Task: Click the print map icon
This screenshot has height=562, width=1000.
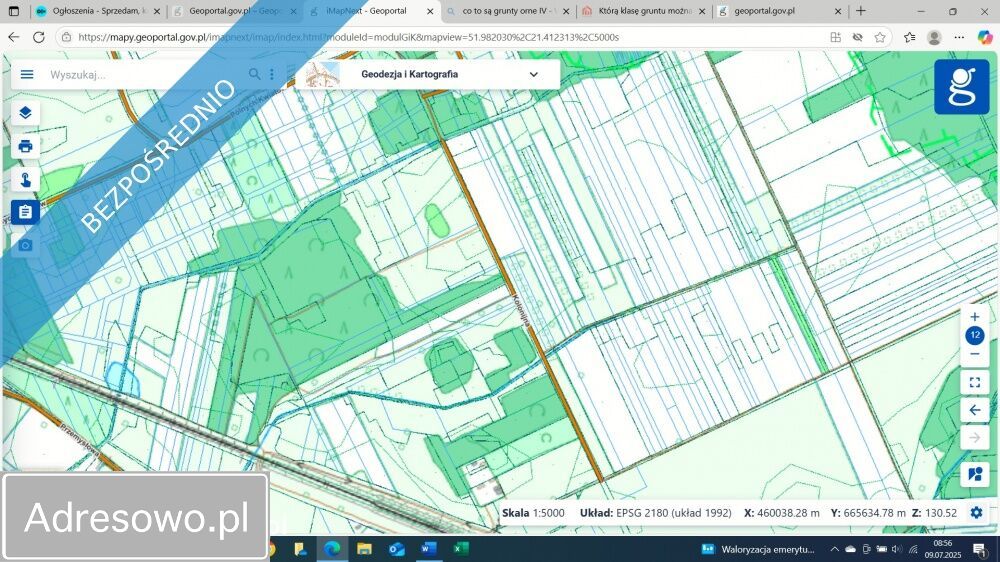Action: [x=26, y=146]
